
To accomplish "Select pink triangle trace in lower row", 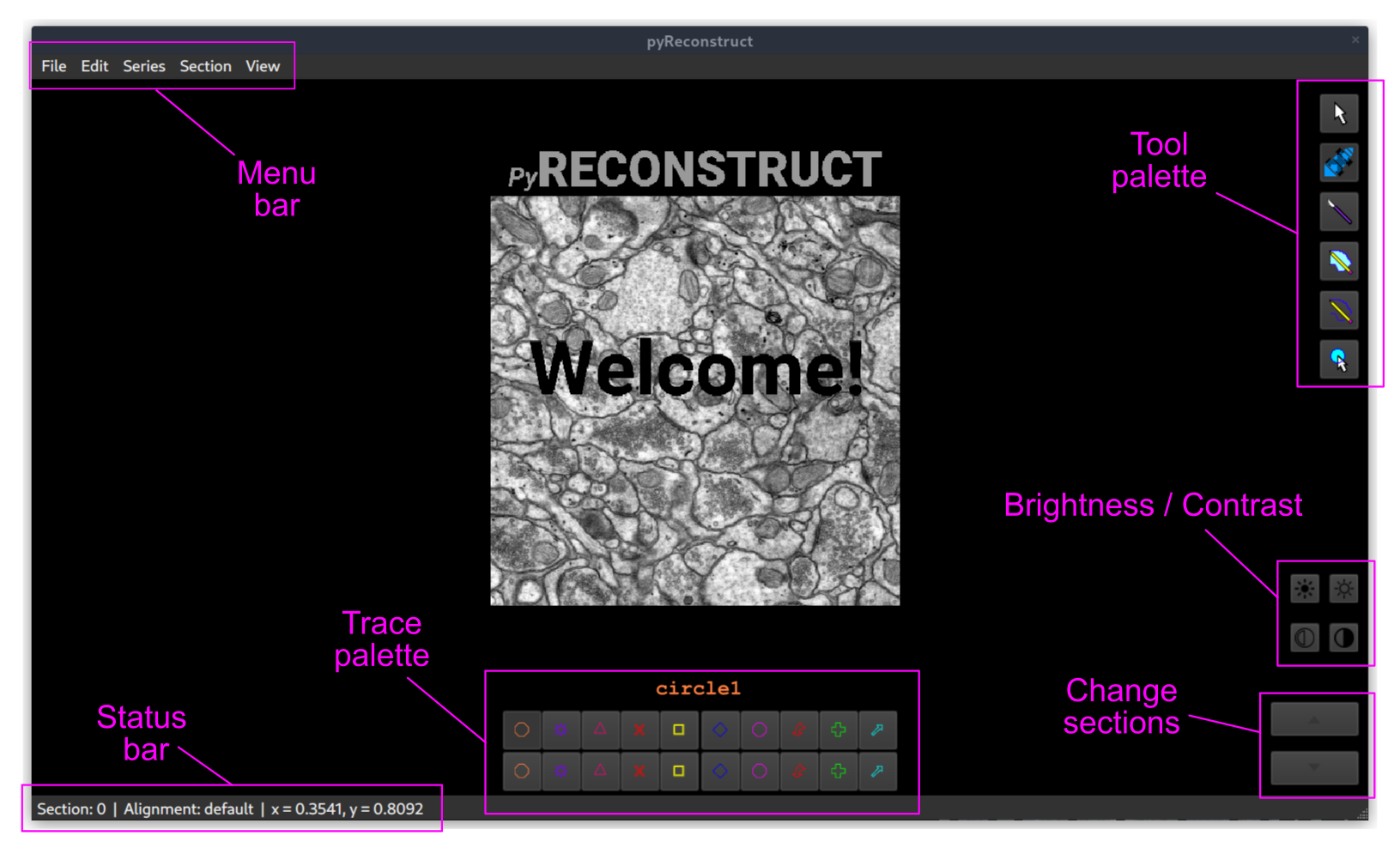I will [x=601, y=771].
